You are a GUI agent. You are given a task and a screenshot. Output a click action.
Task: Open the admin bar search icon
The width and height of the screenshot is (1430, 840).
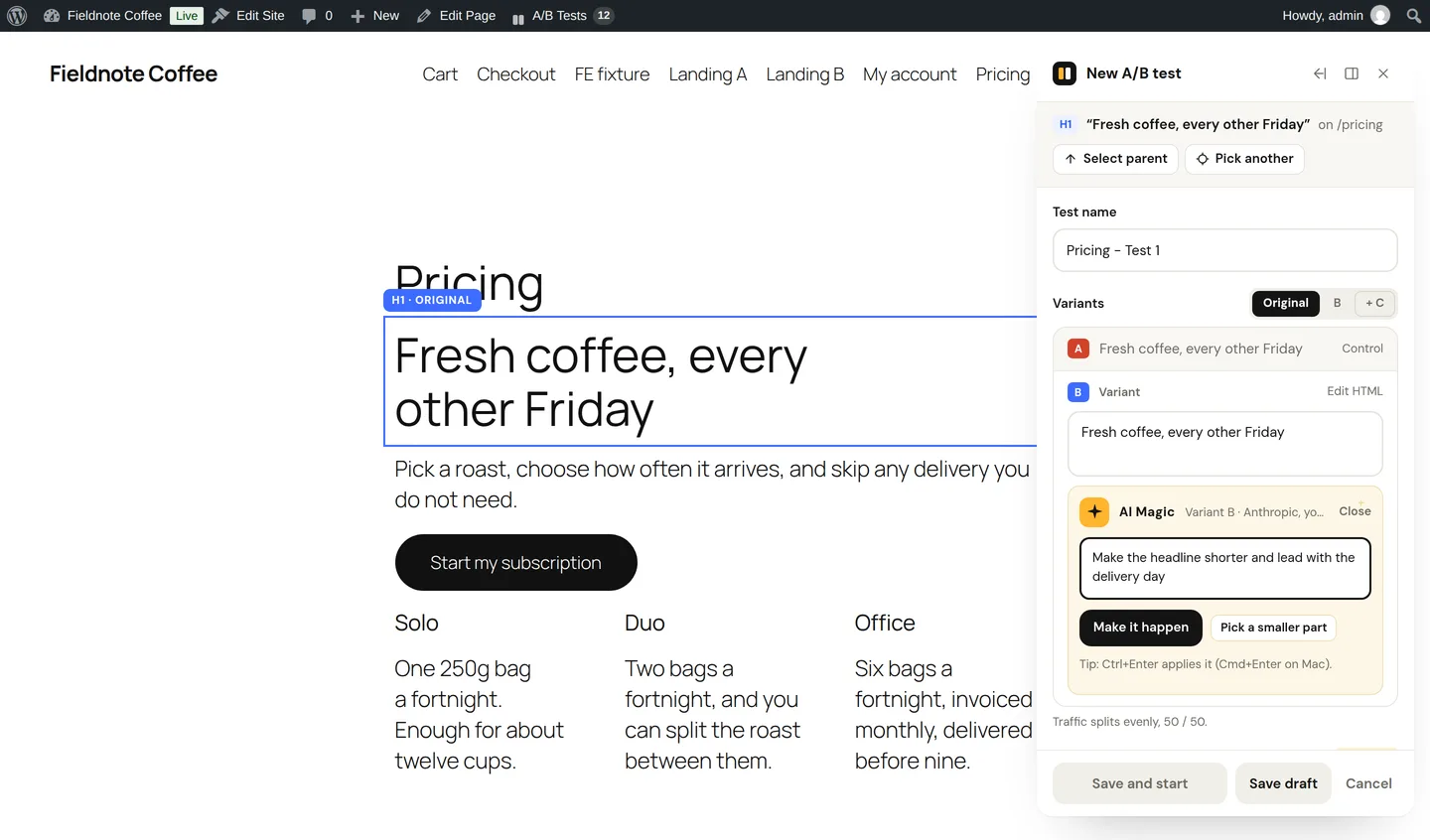pos(1414,16)
